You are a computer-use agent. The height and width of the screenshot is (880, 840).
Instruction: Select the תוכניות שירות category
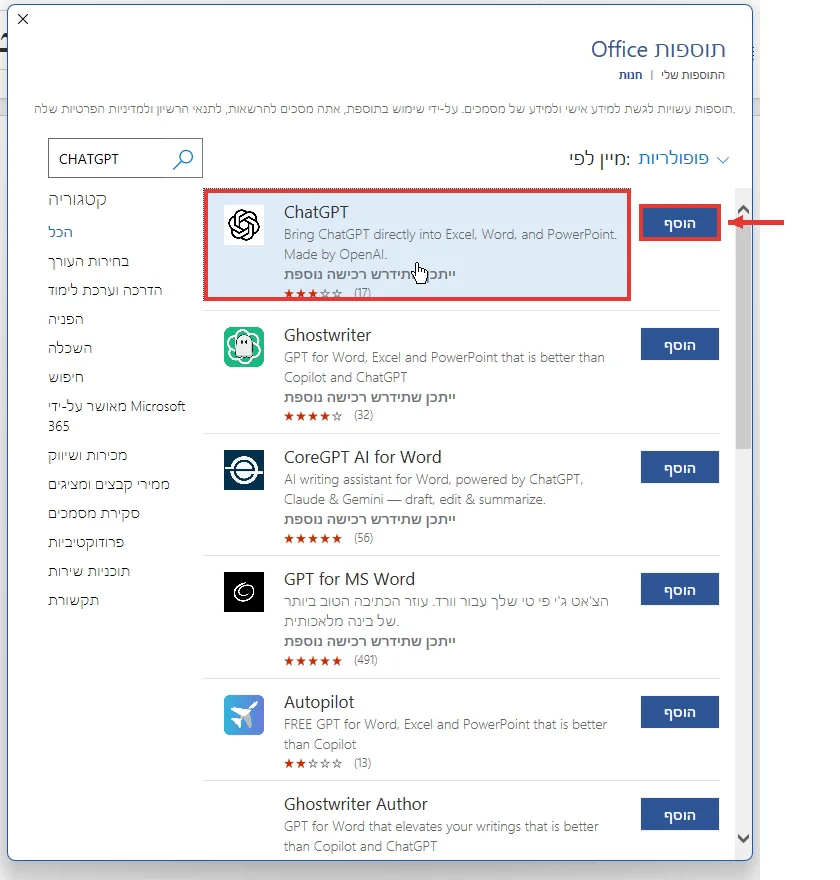(x=89, y=571)
